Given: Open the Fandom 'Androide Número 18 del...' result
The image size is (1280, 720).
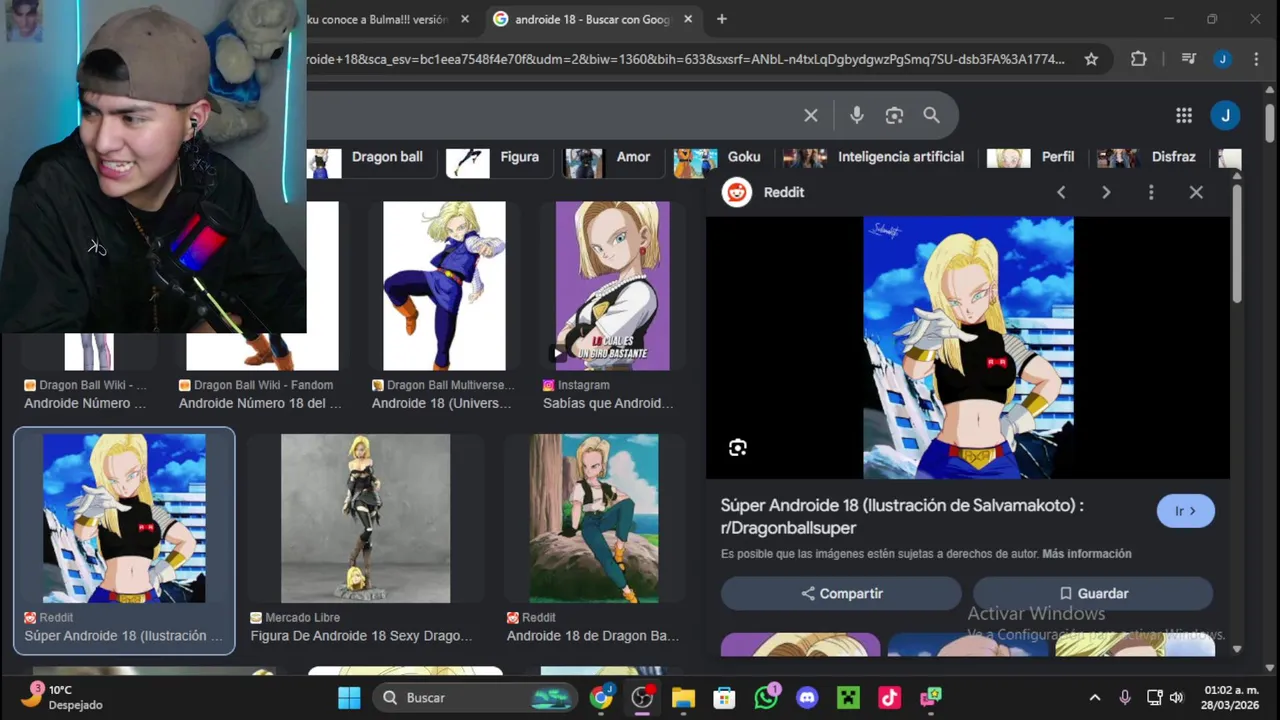Looking at the screenshot, I should [x=260, y=404].
